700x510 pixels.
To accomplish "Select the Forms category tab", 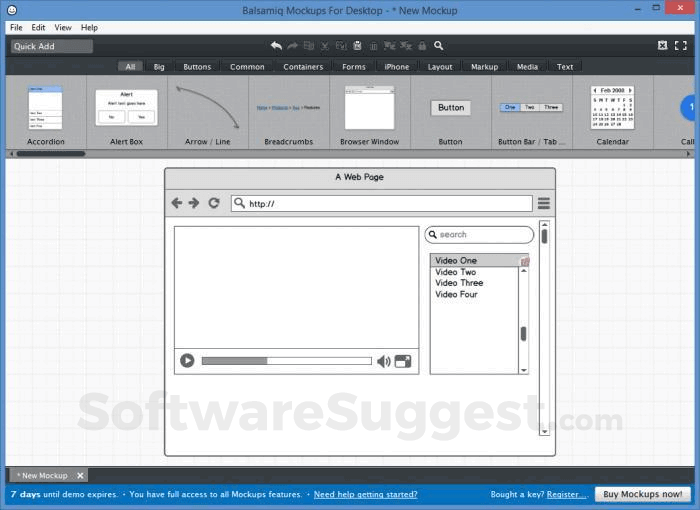I will coord(354,67).
